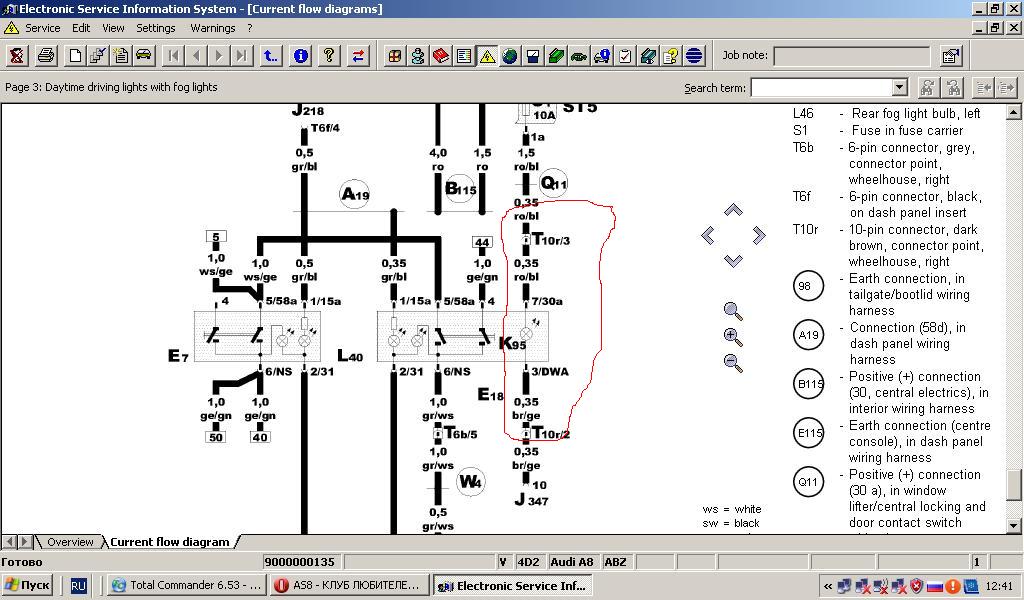Click the Job note edit button
1024x600 pixels.
pyautogui.click(x=950, y=56)
